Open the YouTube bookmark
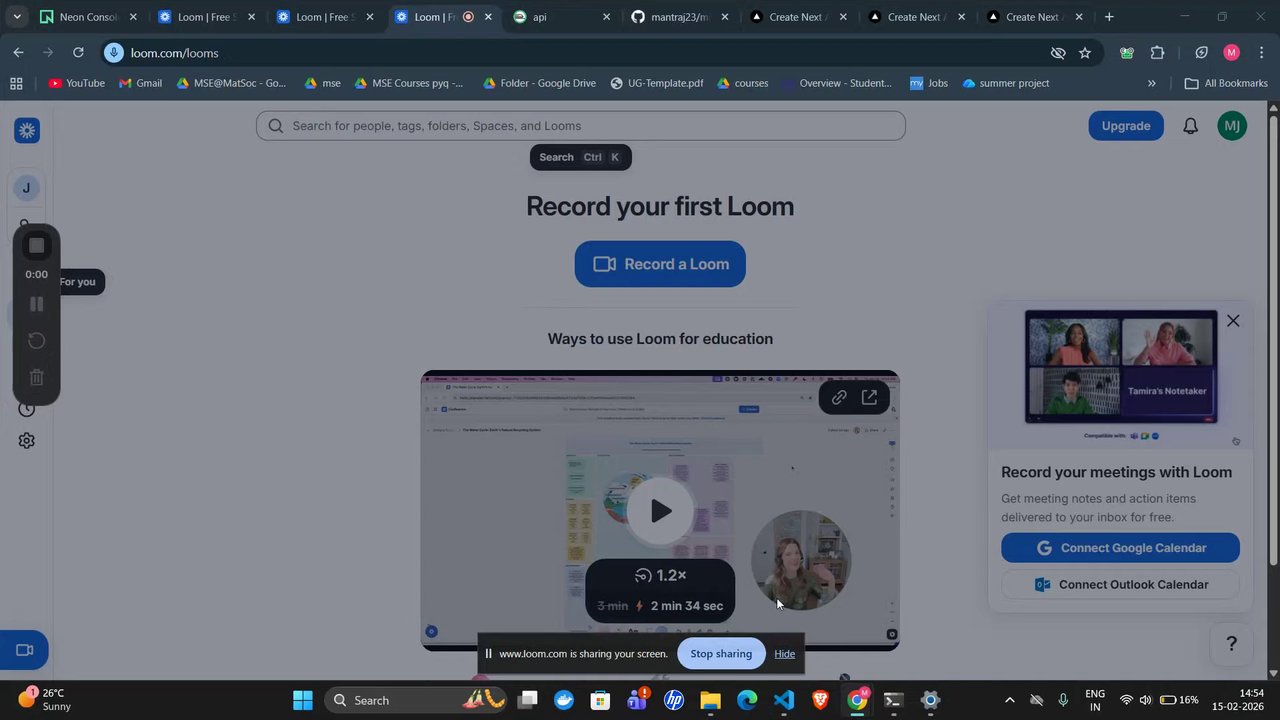 pyautogui.click(x=77, y=83)
